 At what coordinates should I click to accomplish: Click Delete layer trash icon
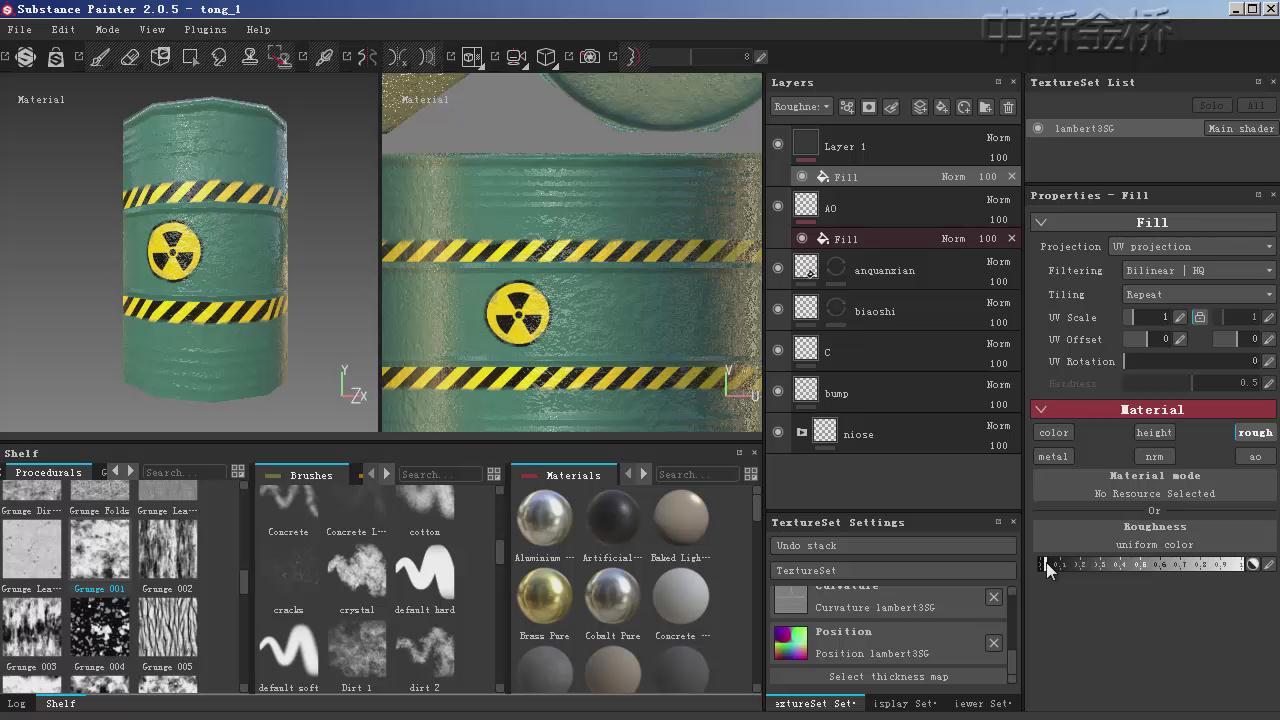point(1008,107)
